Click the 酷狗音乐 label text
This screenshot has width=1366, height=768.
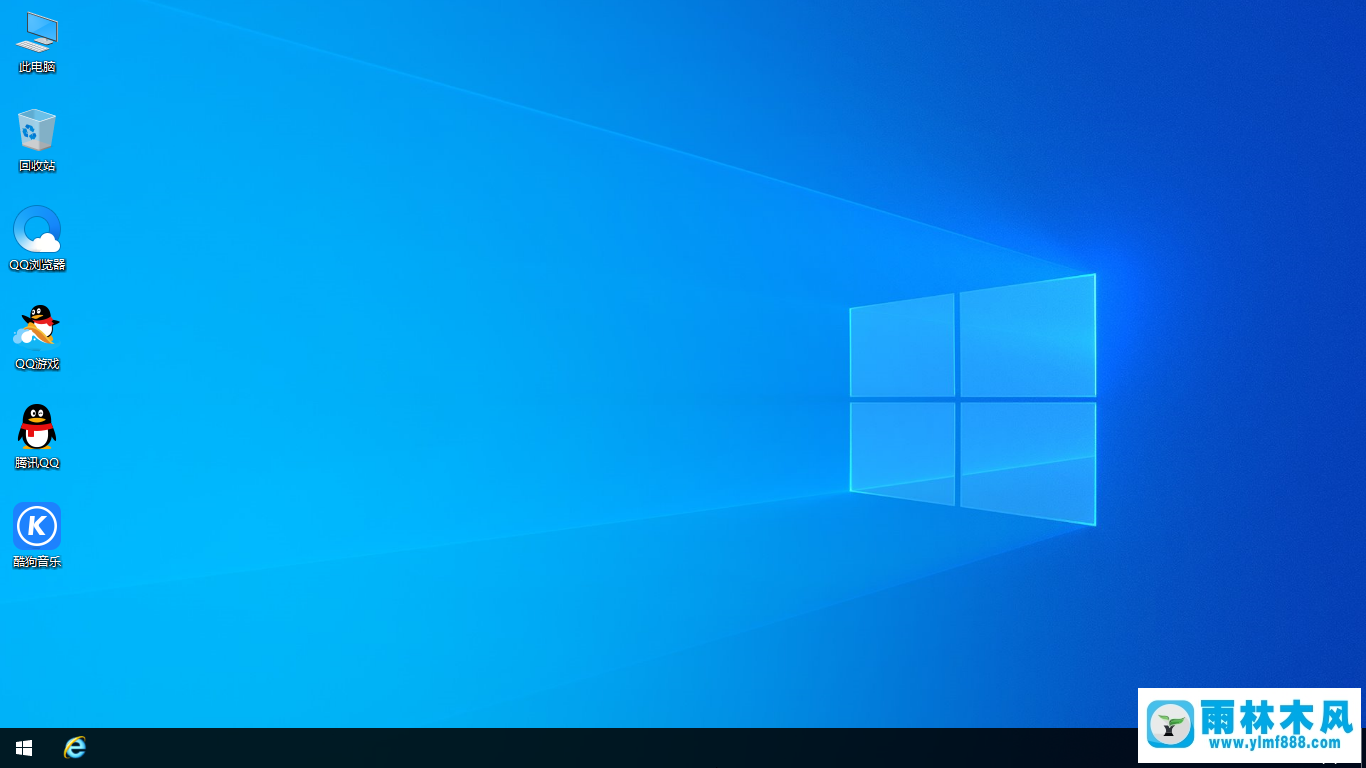(x=37, y=562)
